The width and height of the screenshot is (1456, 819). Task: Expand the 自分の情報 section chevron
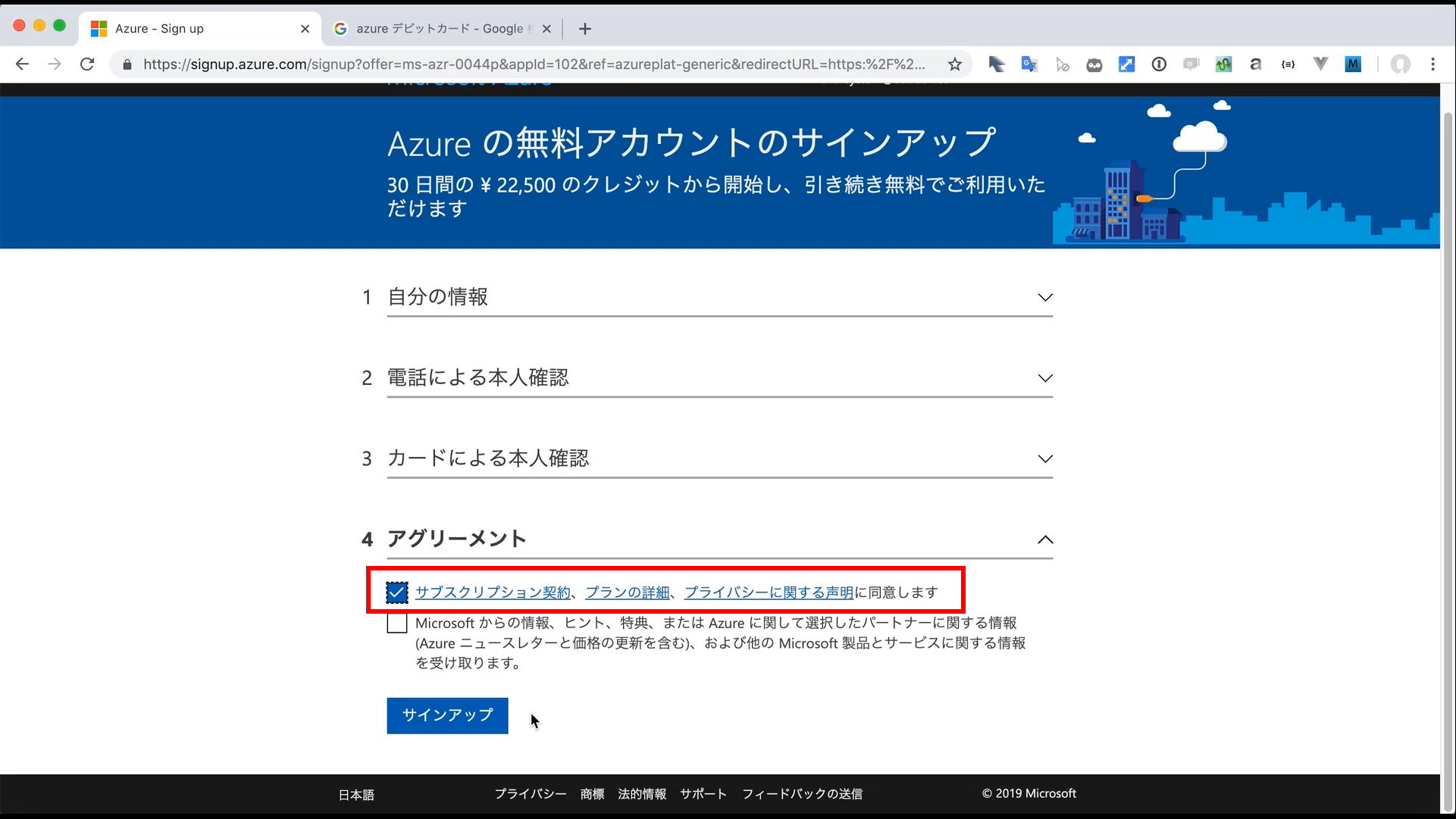[1045, 297]
